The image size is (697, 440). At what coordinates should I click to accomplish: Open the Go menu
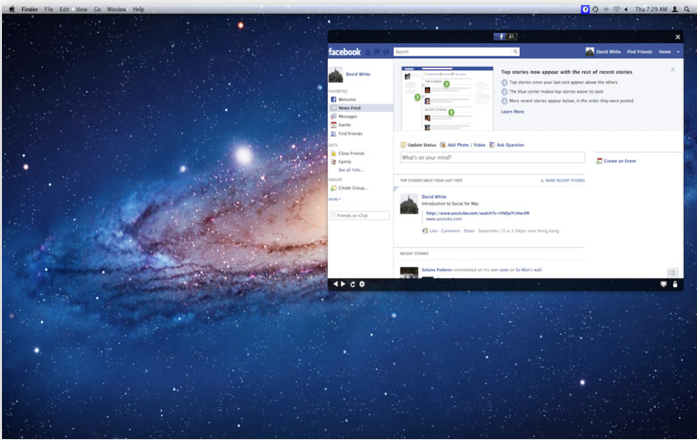[97, 9]
